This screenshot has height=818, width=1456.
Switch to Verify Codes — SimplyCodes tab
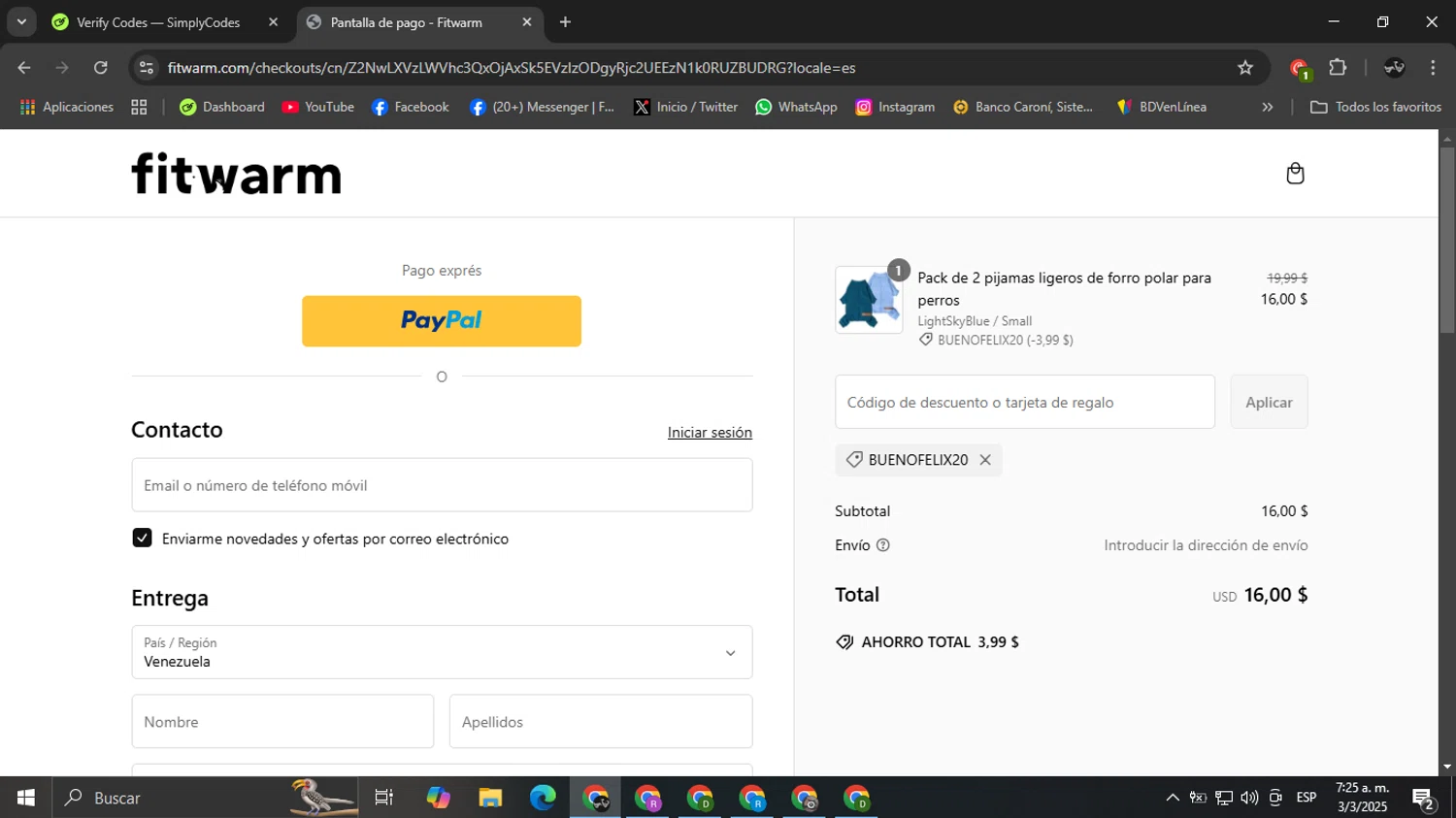(158, 22)
